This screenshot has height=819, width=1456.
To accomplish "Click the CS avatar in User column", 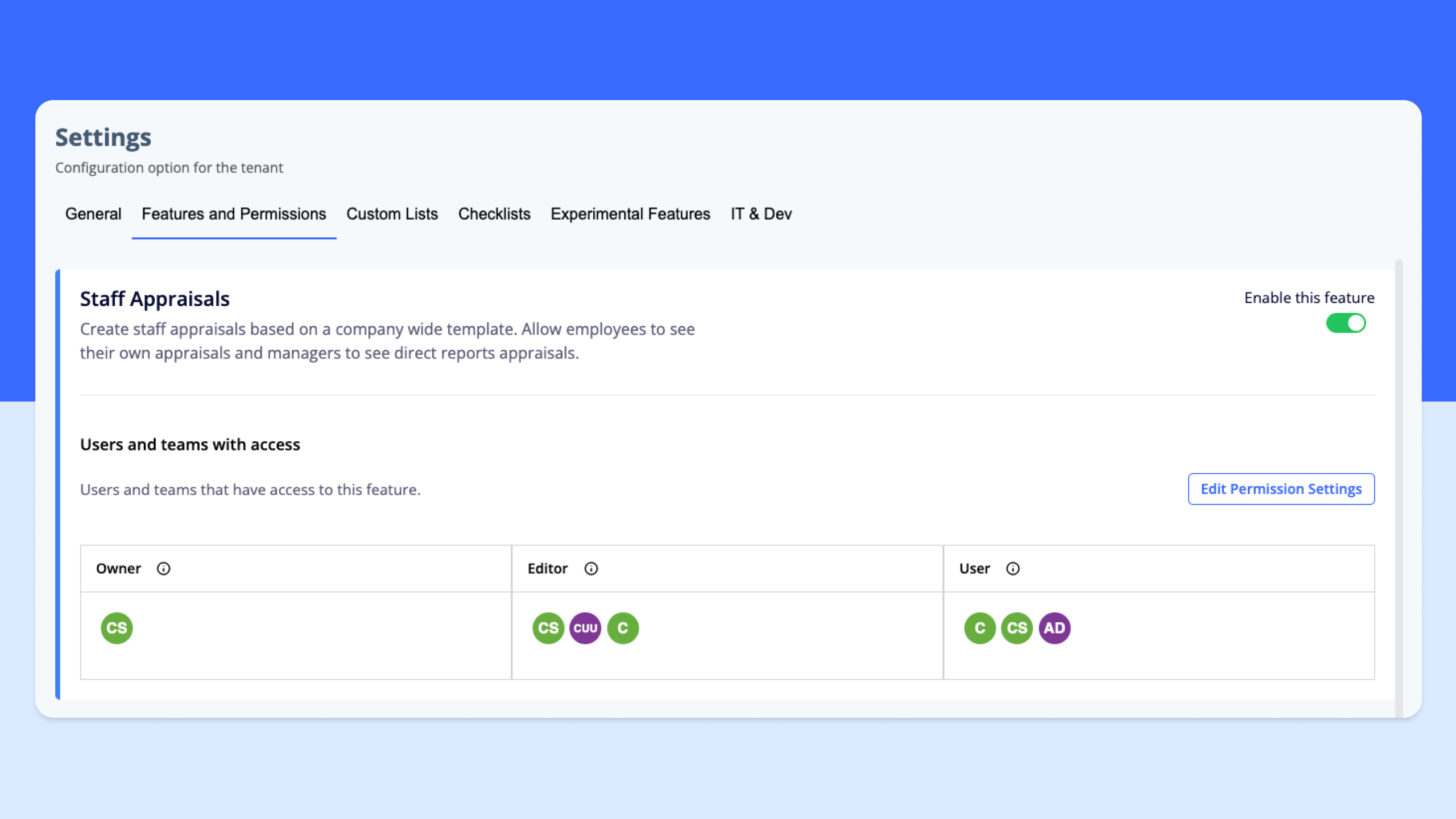I will tap(1017, 628).
